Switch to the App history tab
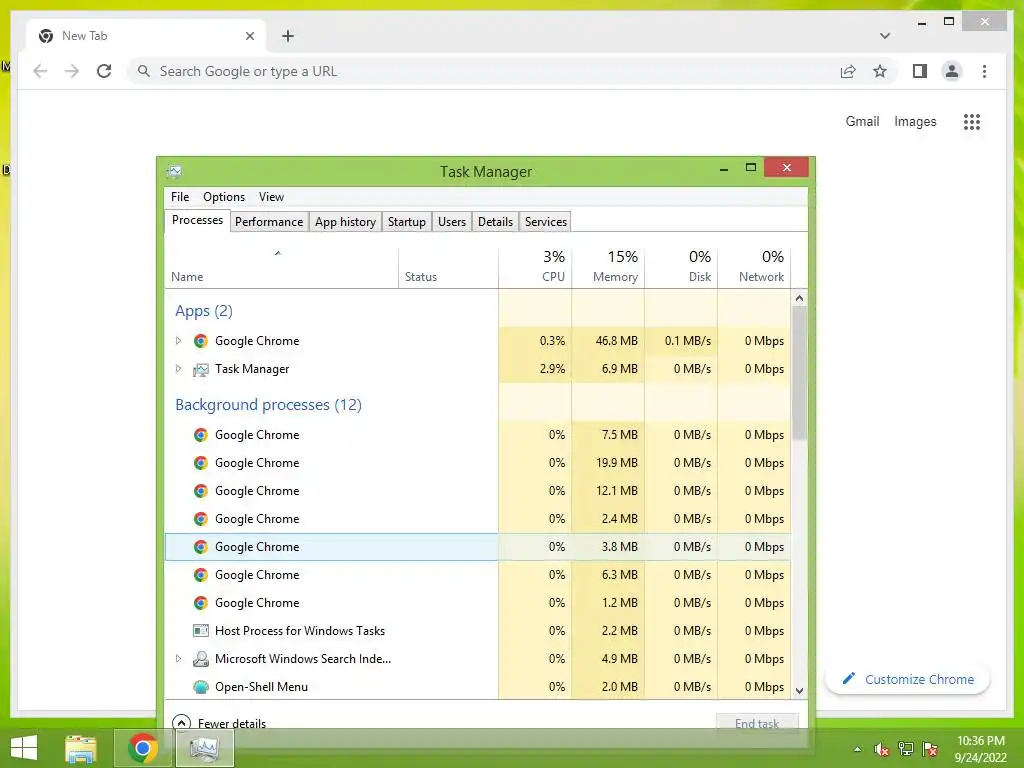This screenshot has height=768, width=1024. pyautogui.click(x=345, y=222)
